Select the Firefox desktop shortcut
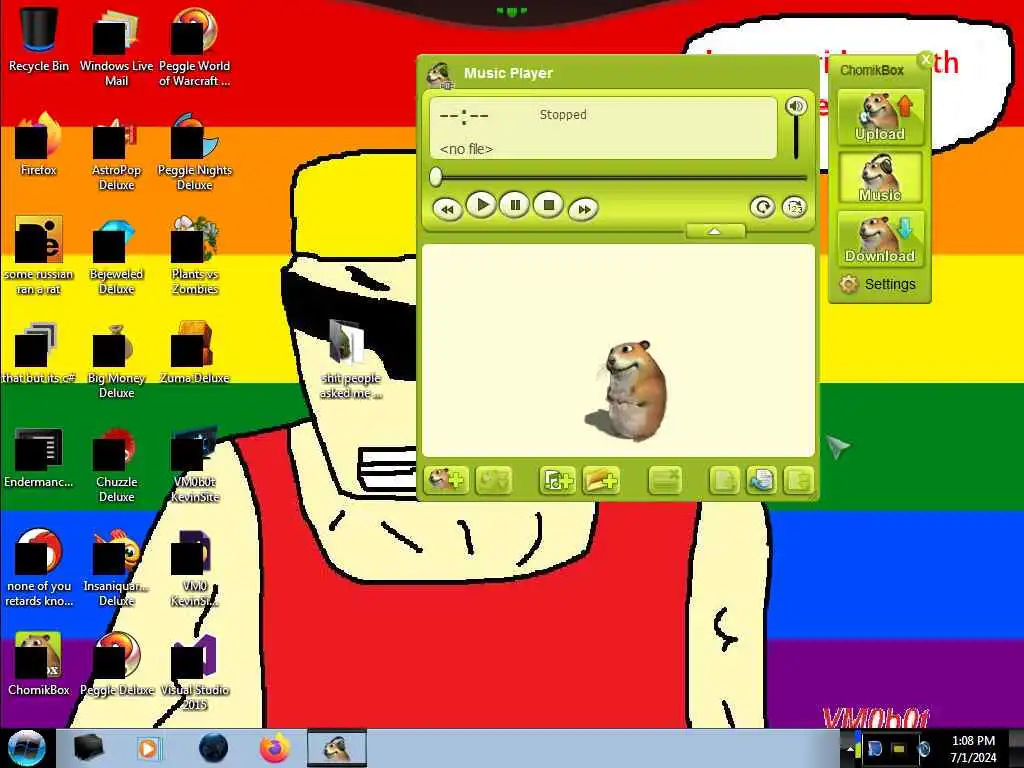The image size is (1024, 768). 39,144
